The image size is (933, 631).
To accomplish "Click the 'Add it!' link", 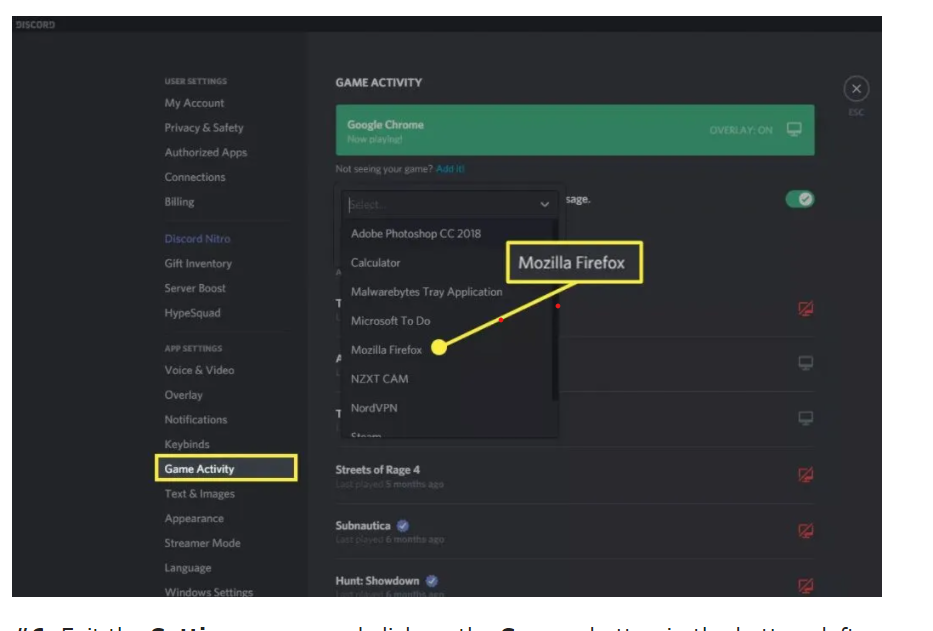I will [x=450, y=169].
